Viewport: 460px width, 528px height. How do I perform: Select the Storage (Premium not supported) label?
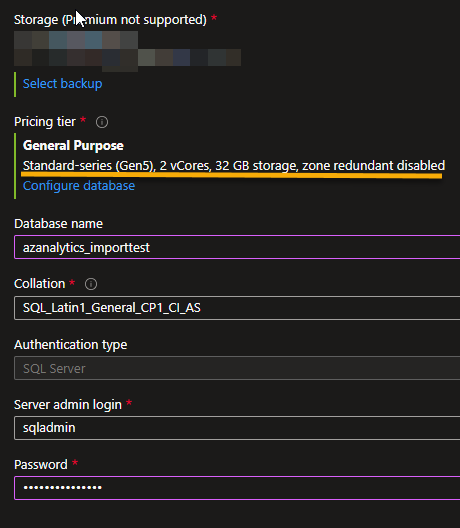(x=110, y=20)
